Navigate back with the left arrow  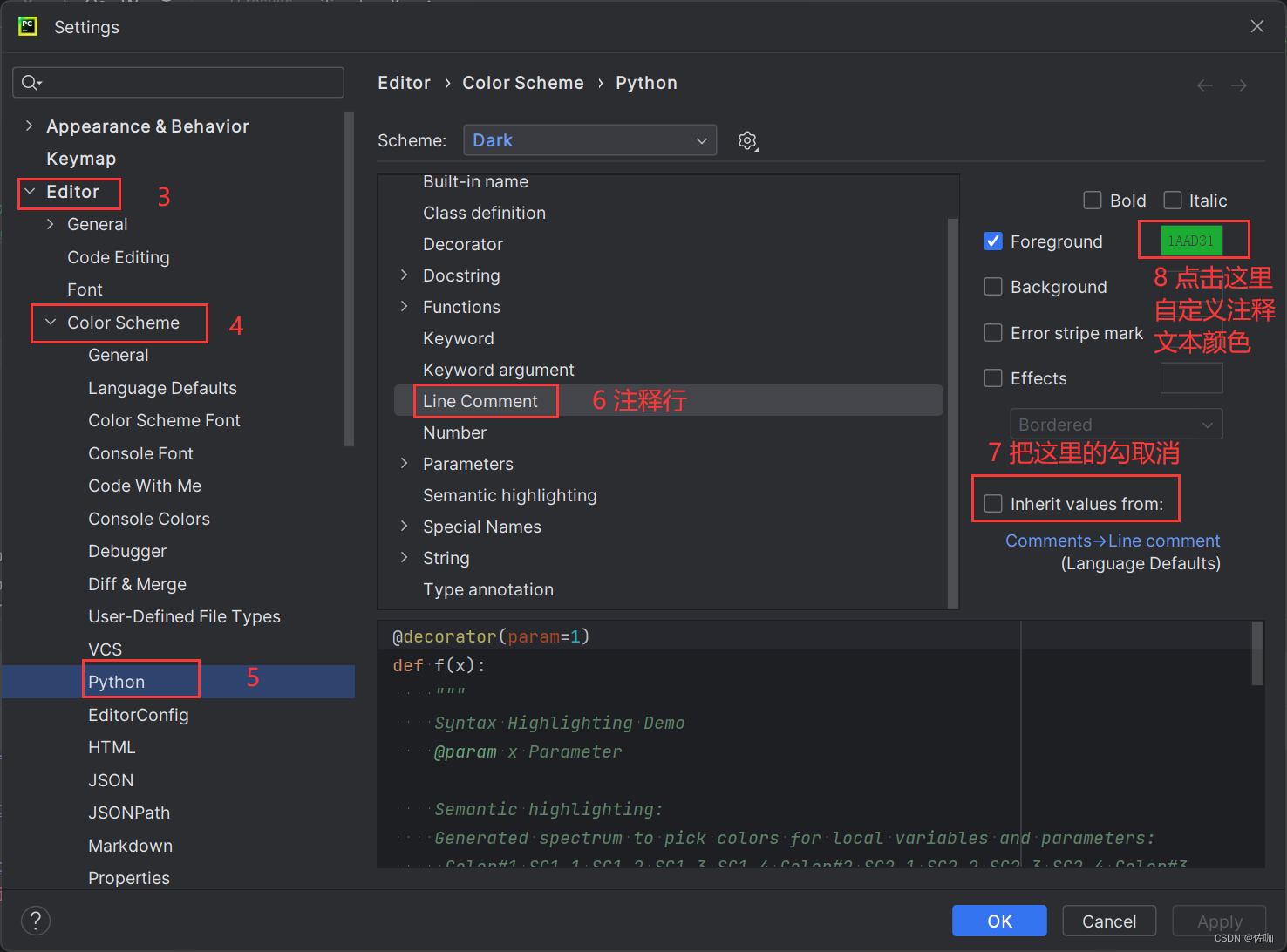pyautogui.click(x=1205, y=85)
